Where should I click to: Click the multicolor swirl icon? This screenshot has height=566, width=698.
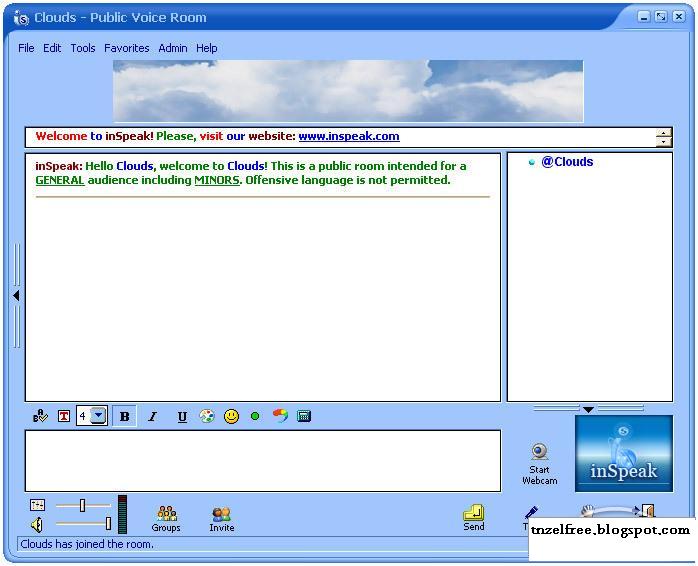point(280,415)
